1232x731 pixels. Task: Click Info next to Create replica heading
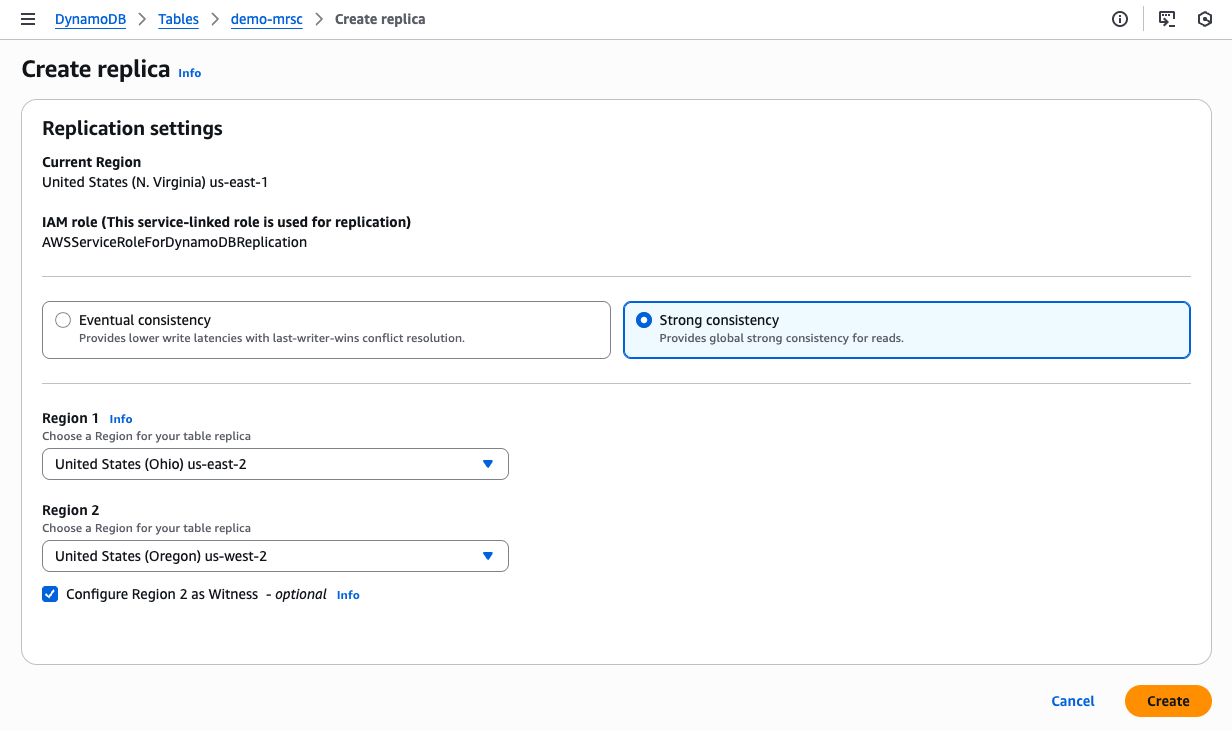pos(189,73)
